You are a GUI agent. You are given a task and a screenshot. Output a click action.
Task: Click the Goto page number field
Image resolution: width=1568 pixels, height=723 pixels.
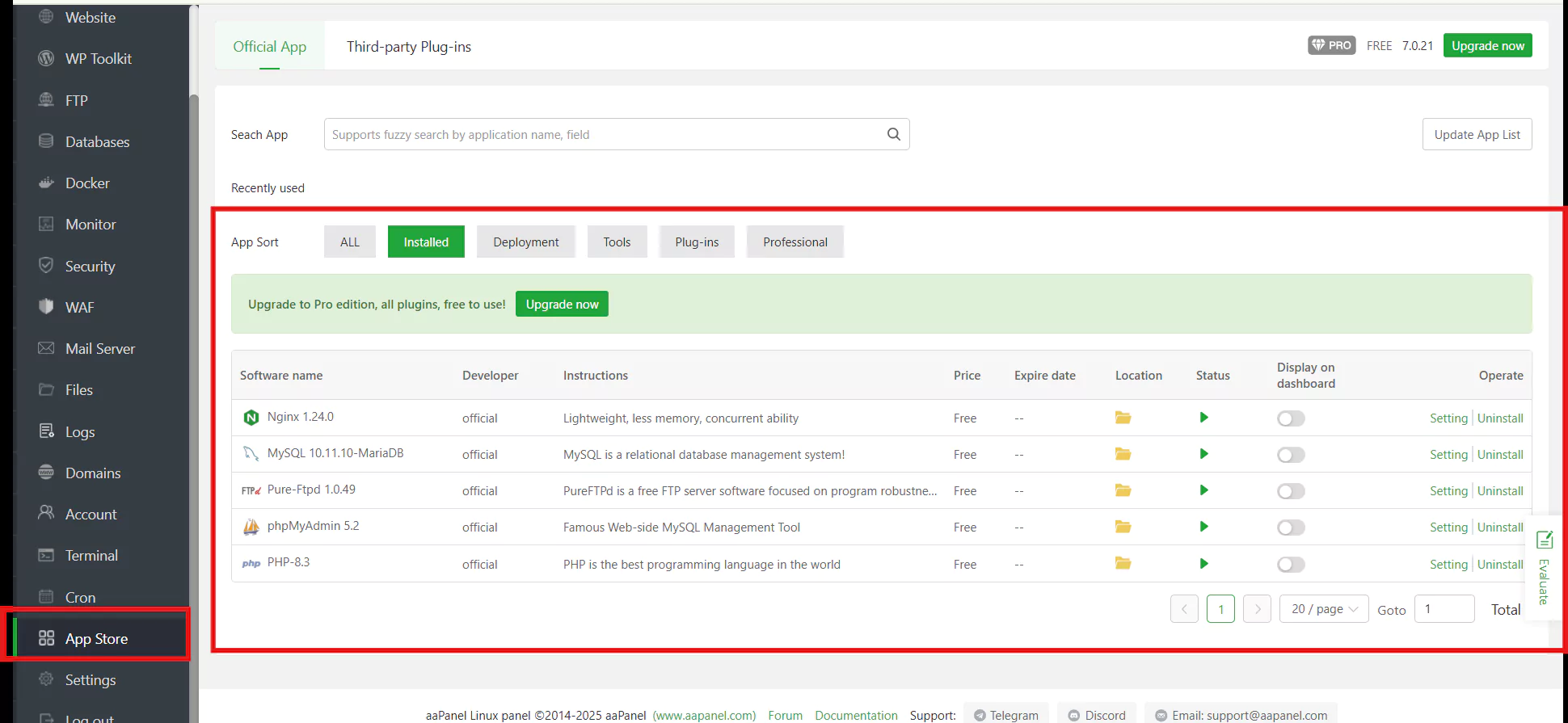[1444, 609]
